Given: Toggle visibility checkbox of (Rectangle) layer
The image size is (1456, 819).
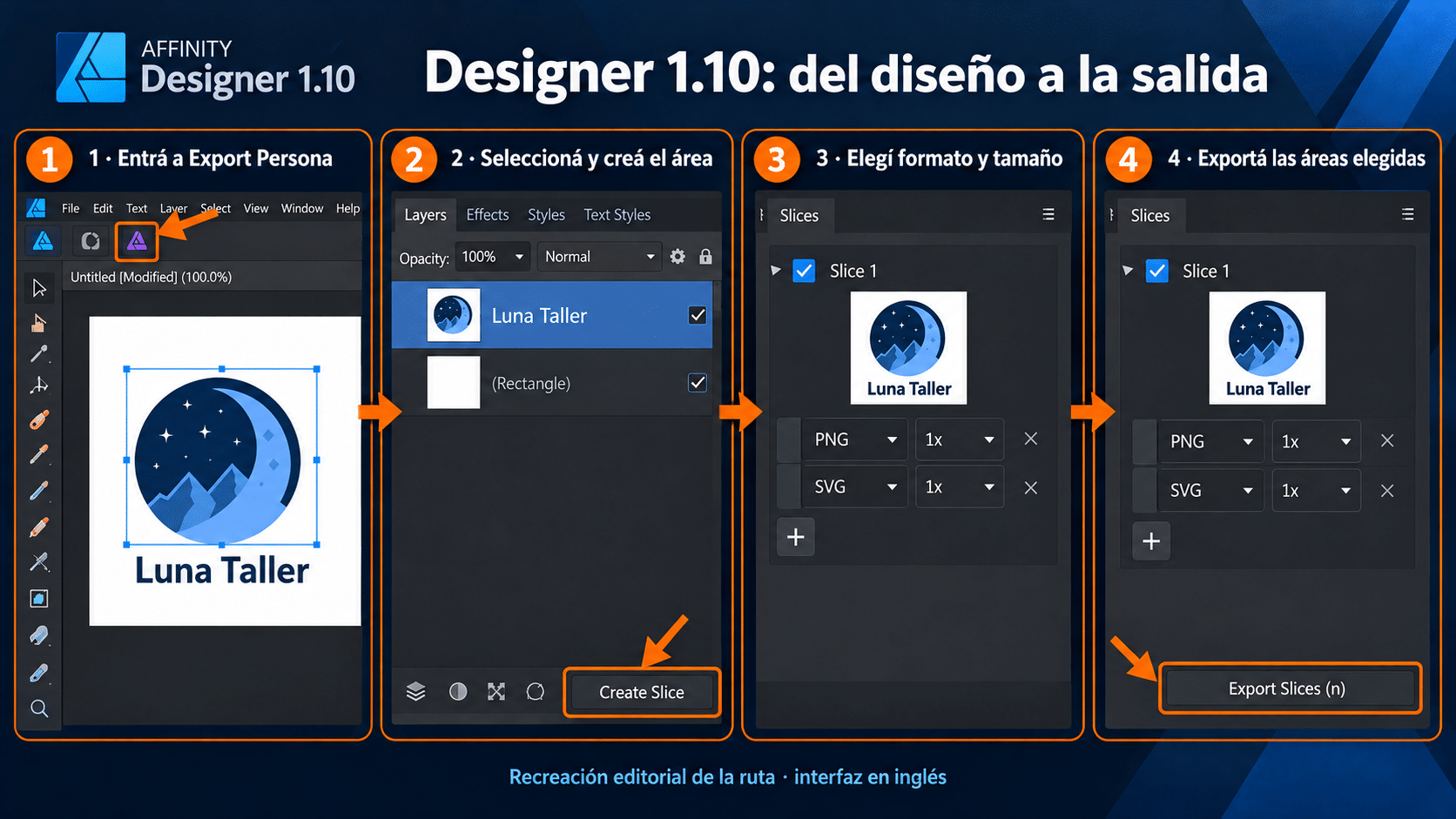Looking at the screenshot, I should (698, 383).
